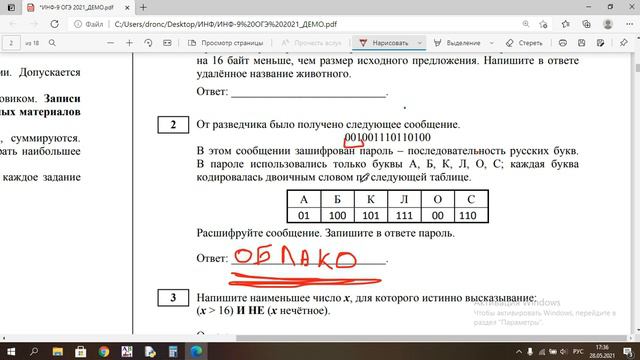Viewport: 640px width, 360px height.
Task: Open the Windows notification center
Action: [x=628, y=351]
